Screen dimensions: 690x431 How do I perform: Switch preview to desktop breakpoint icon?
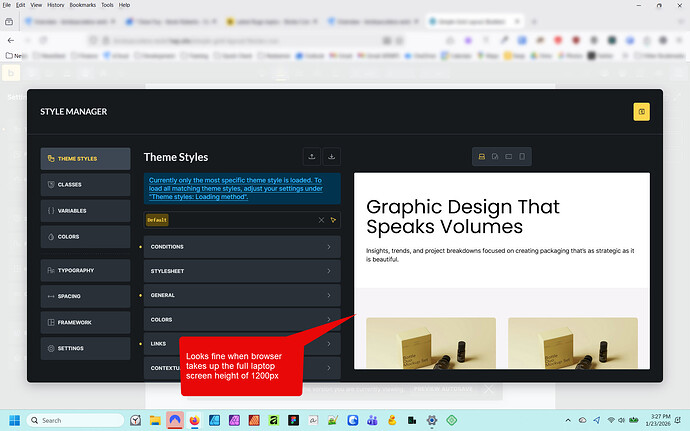(x=481, y=157)
